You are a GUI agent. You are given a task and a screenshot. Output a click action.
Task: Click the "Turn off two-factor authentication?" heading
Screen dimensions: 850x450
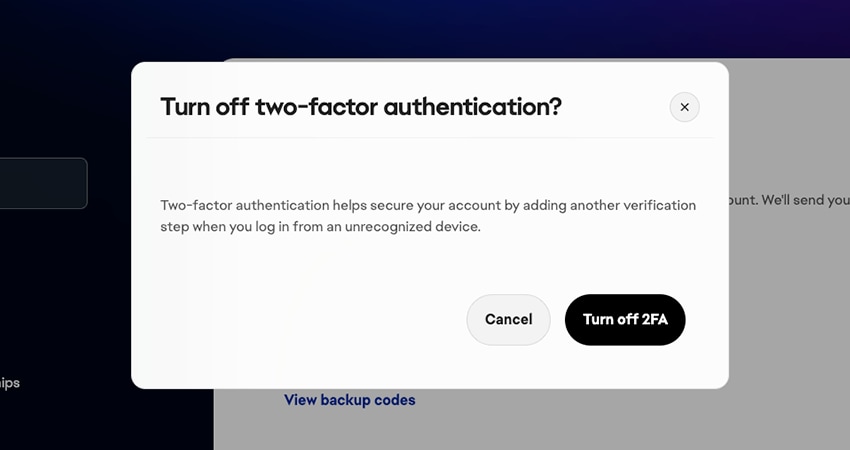tap(360, 107)
